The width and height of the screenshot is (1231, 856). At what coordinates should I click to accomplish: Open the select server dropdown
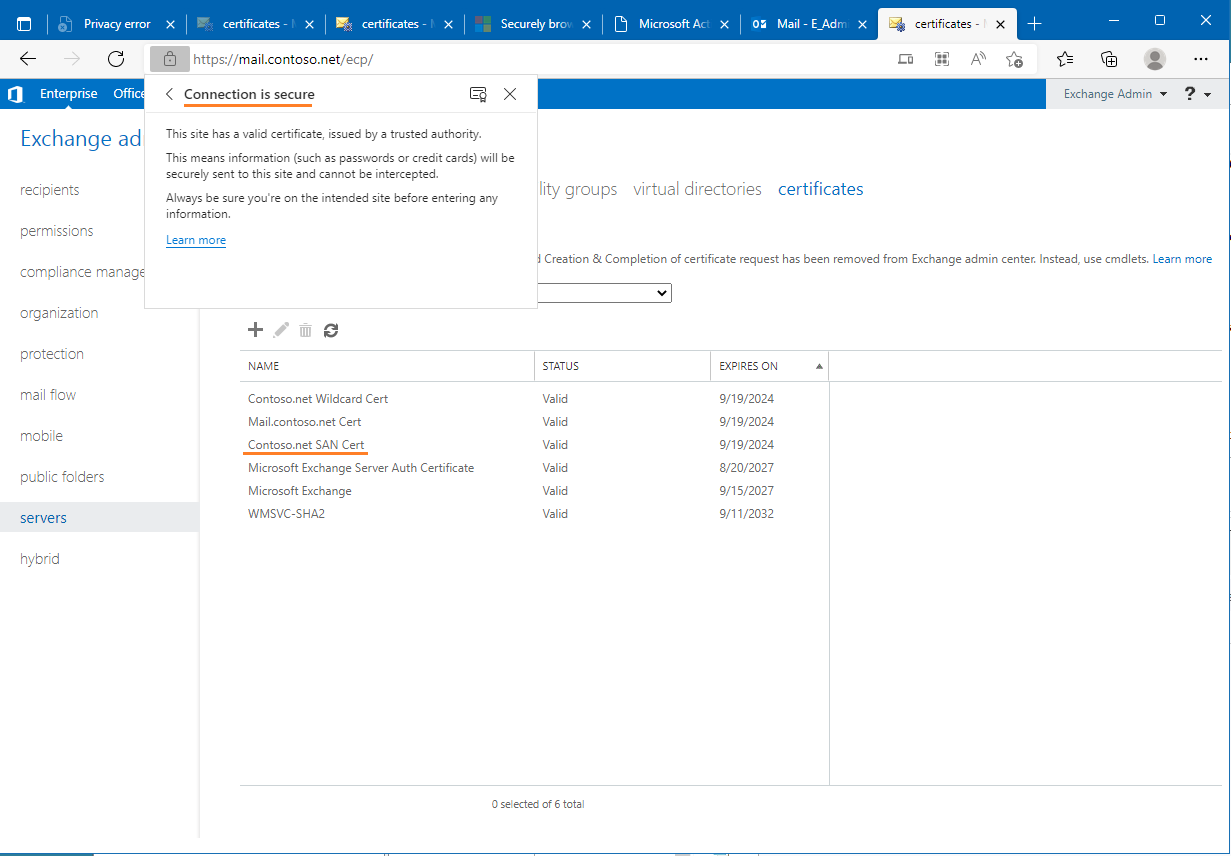(x=604, y=293)
